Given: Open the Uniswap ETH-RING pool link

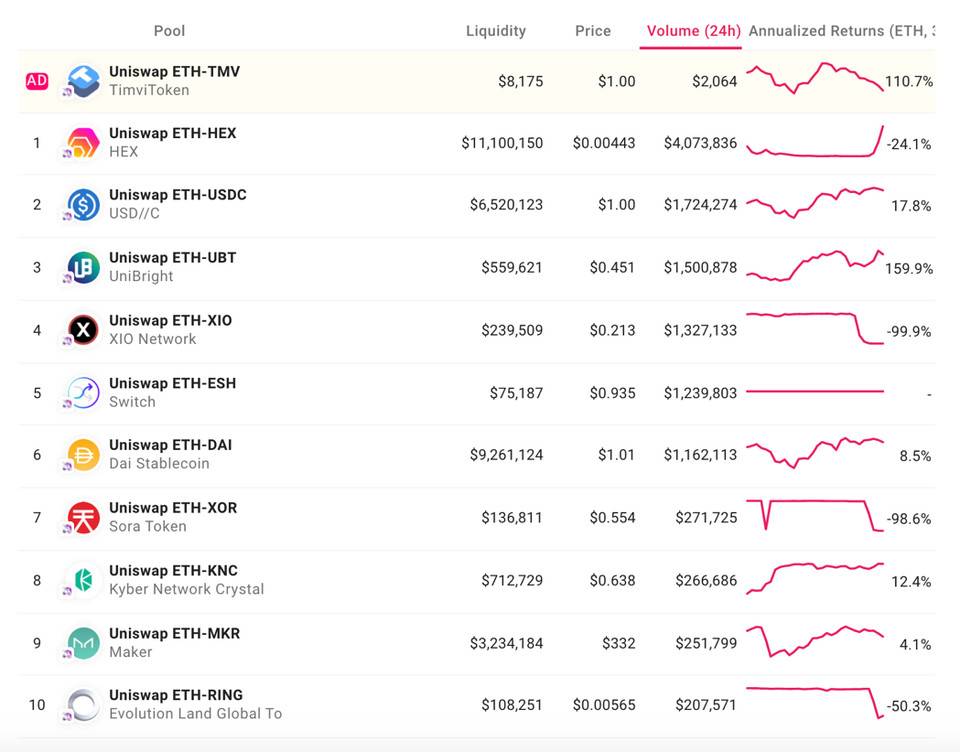Looking at the screenshot, I should pos(176,695).
